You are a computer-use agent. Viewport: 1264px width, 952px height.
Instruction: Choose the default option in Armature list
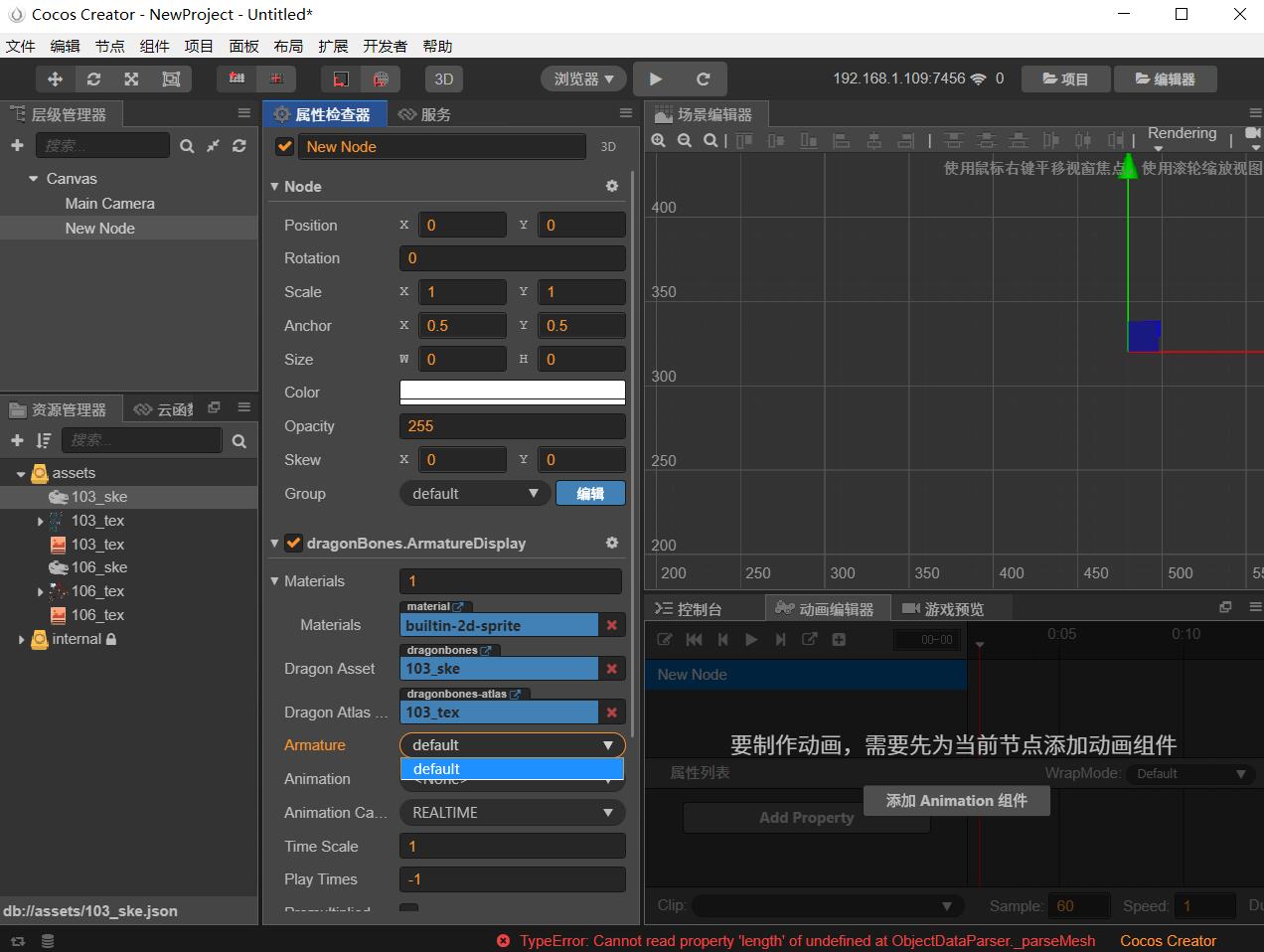pyautogui.click(x=512, y=769)
